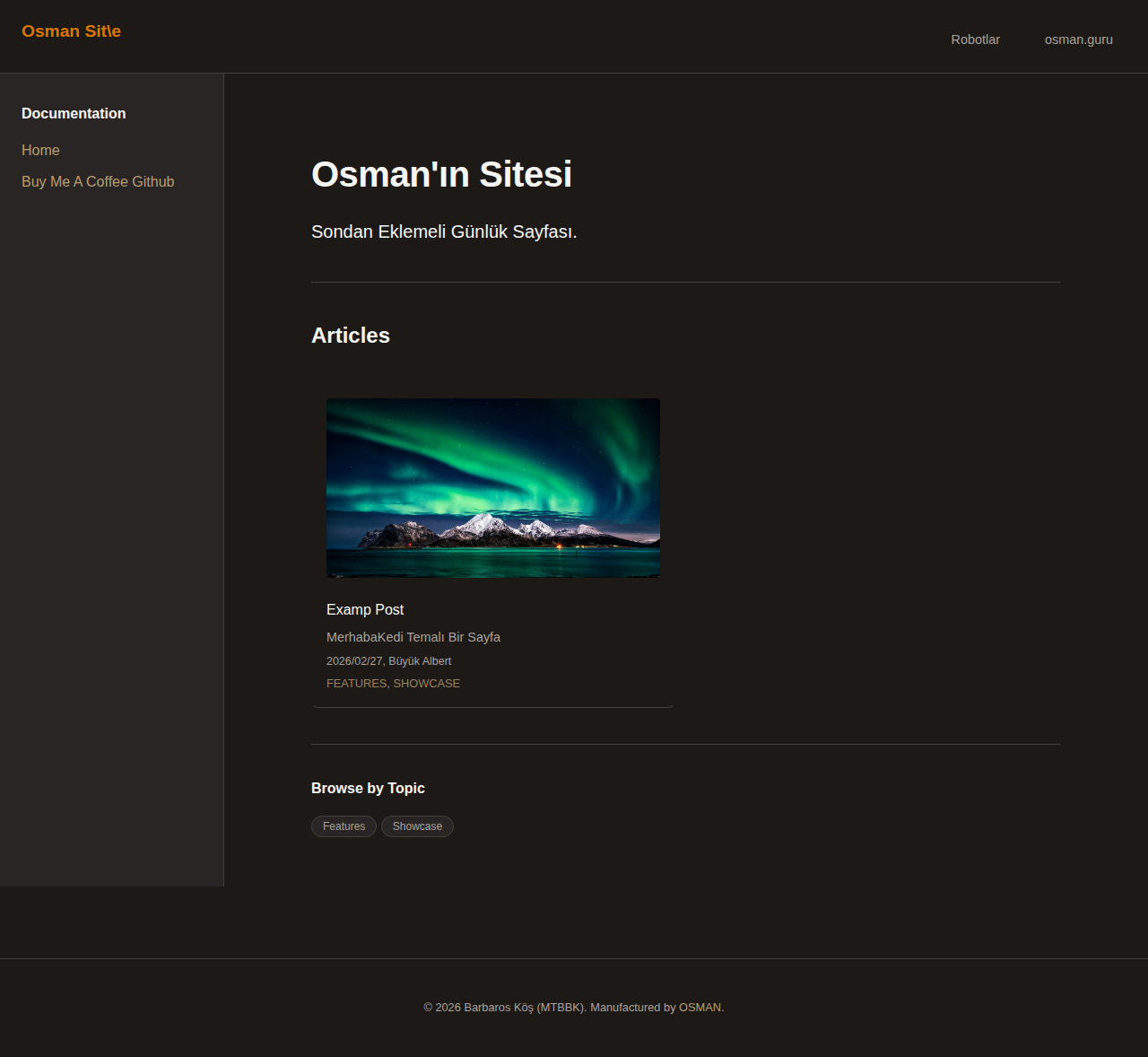Viewport: 1148px width, 1057px height.
Task: Click the 2026/02/27 post date
Action: [x=354, y=661]
